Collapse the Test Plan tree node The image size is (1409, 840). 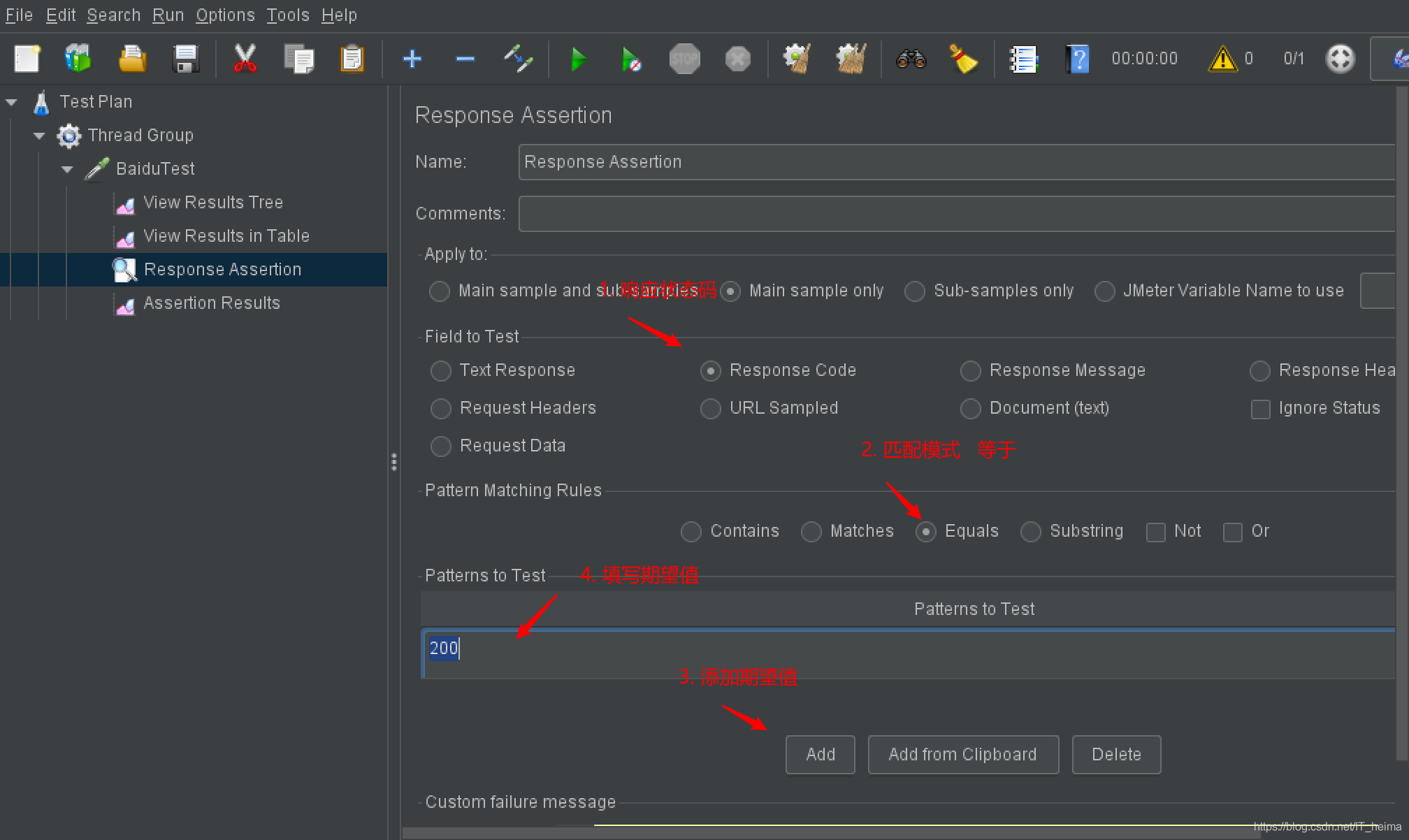(11, 102)
